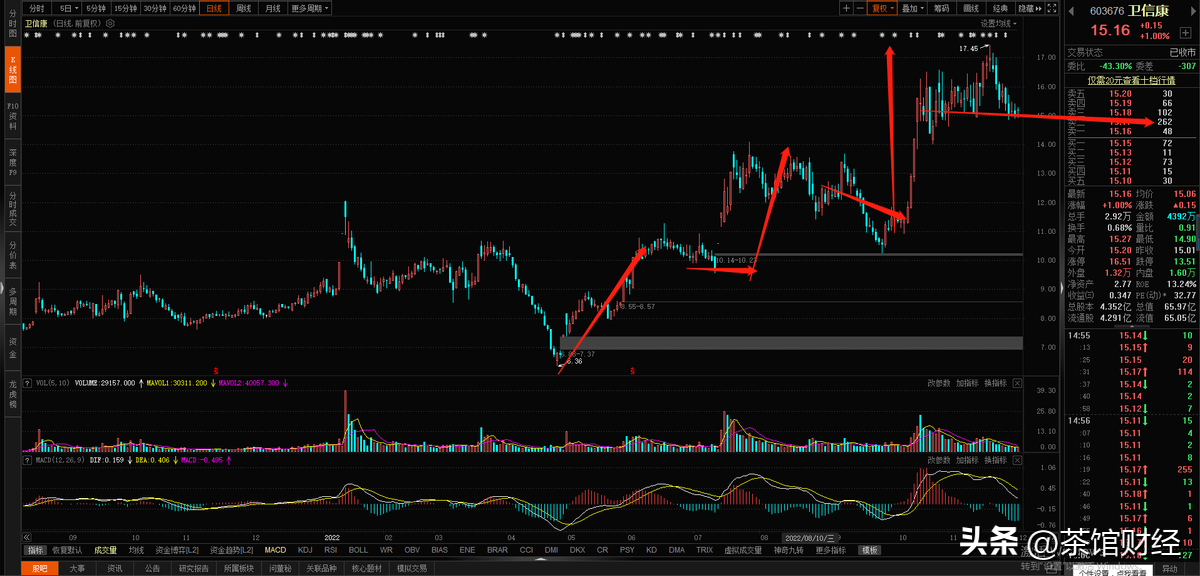Image resolution: width=1200 pixels, height=576 pixels.
Task: Open 叠加 overlay dropdown
Action: pyautogui.click(x=912, y=7)
